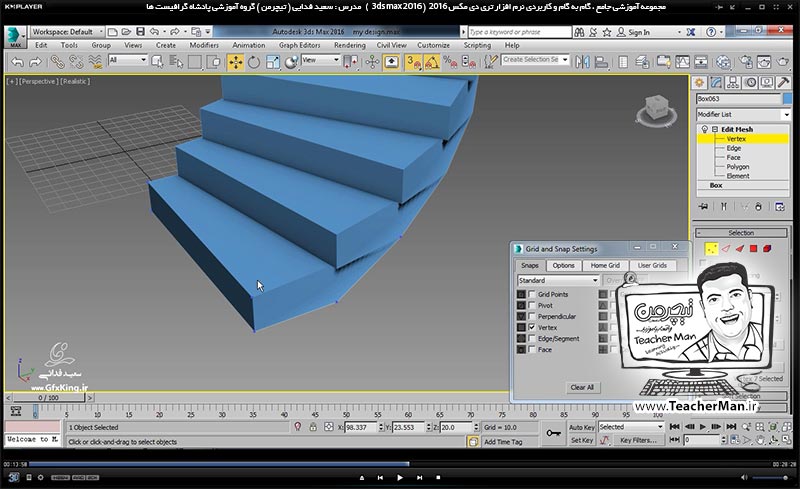Toggle the Auto Key button
Image resolution: width=800 pixels, height=489 pixels.
point(582,427)
